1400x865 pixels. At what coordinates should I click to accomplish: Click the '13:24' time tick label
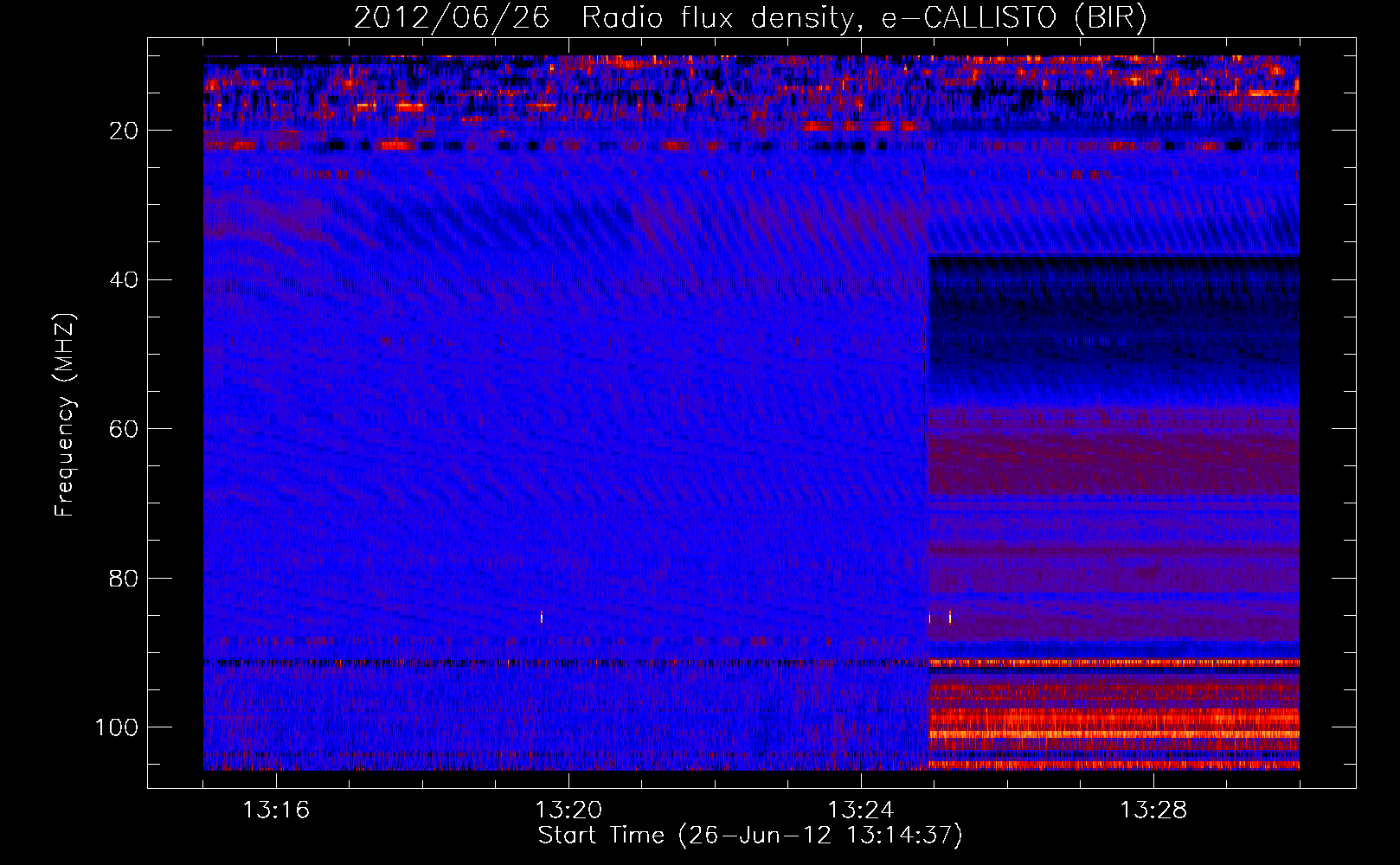click(861, 811)
